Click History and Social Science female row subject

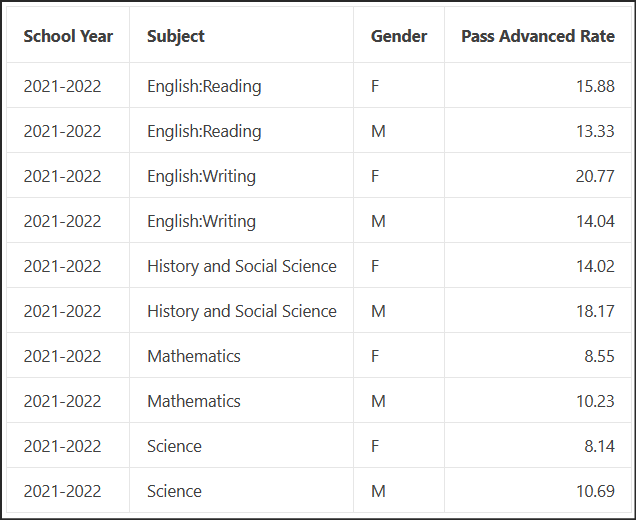pyautogui.click(x=242, y=266)
